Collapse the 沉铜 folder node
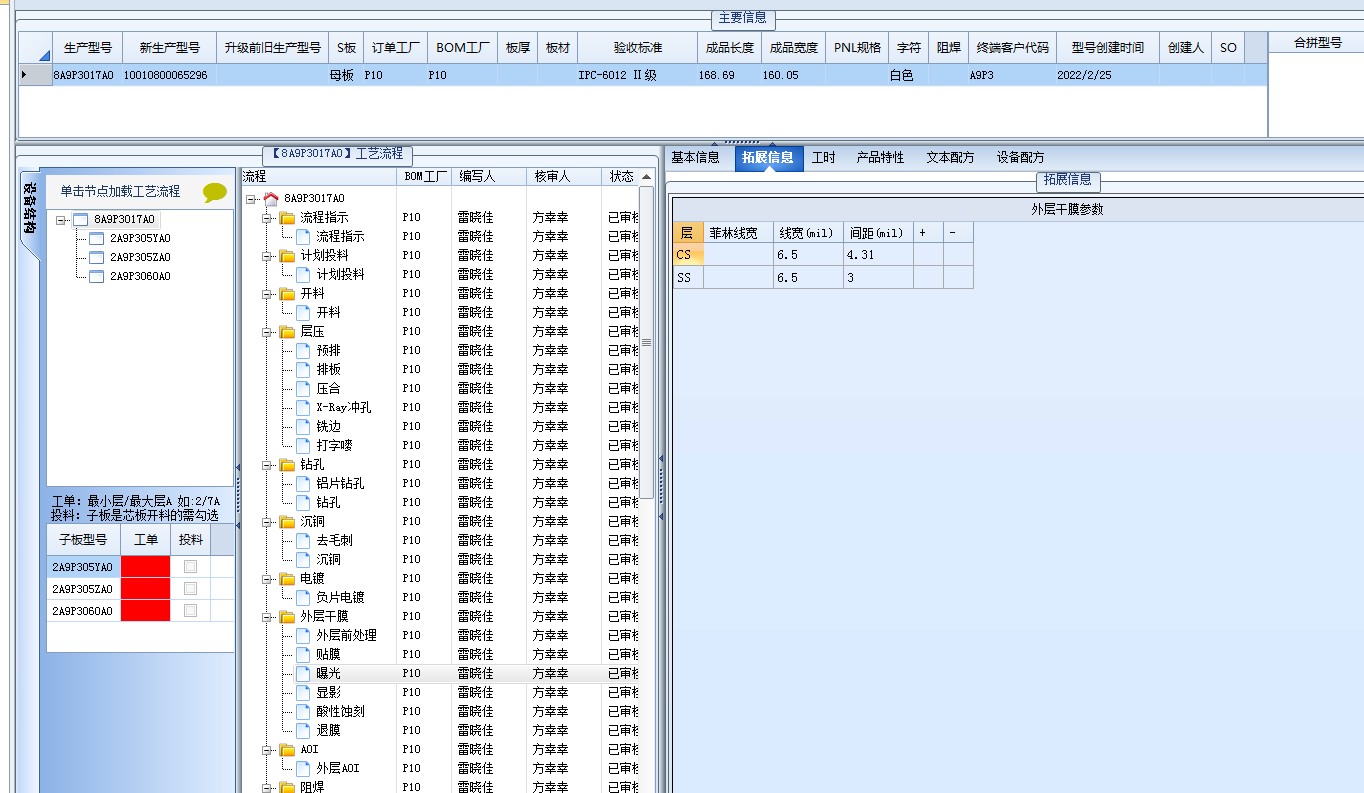The height and width of the screenshot is (793, 1364). (268, 522)
